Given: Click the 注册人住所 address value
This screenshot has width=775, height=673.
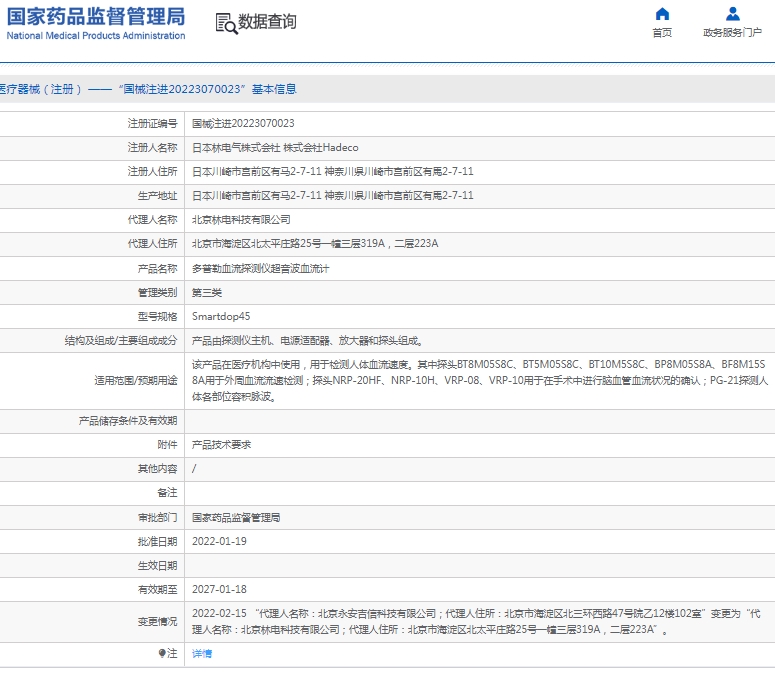Looking at the screenshot, I should click(x=332, y=171).
